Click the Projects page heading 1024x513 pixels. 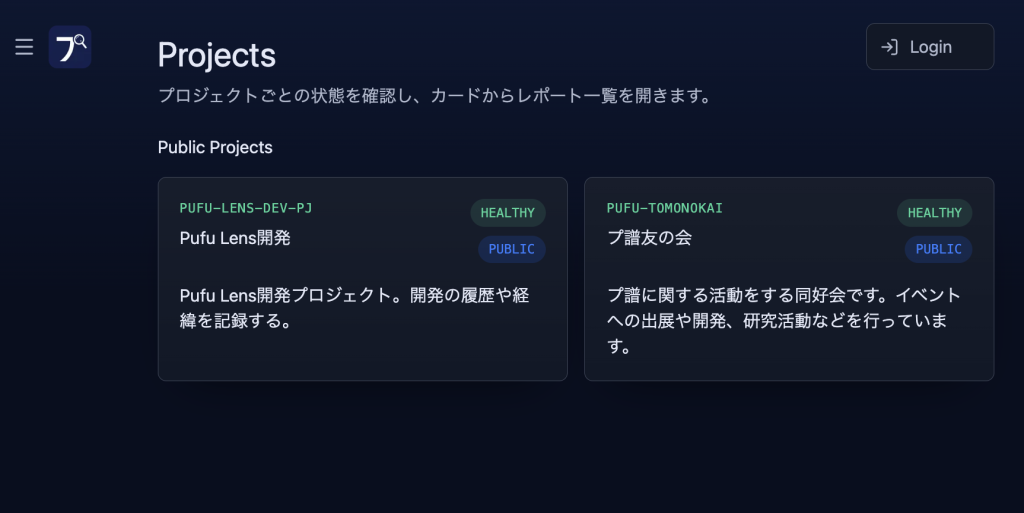217,55
